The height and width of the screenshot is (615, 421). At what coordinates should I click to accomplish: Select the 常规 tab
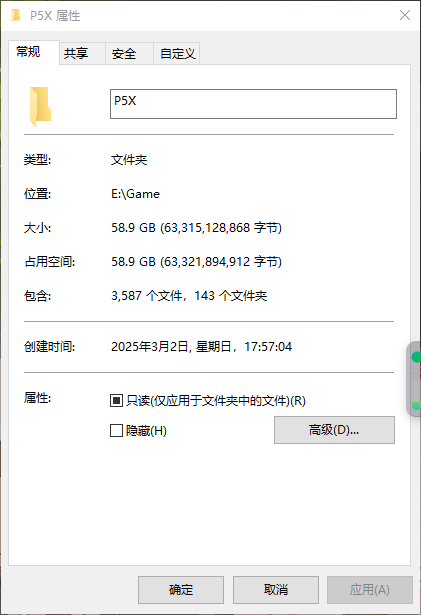(x=28, y=51)
